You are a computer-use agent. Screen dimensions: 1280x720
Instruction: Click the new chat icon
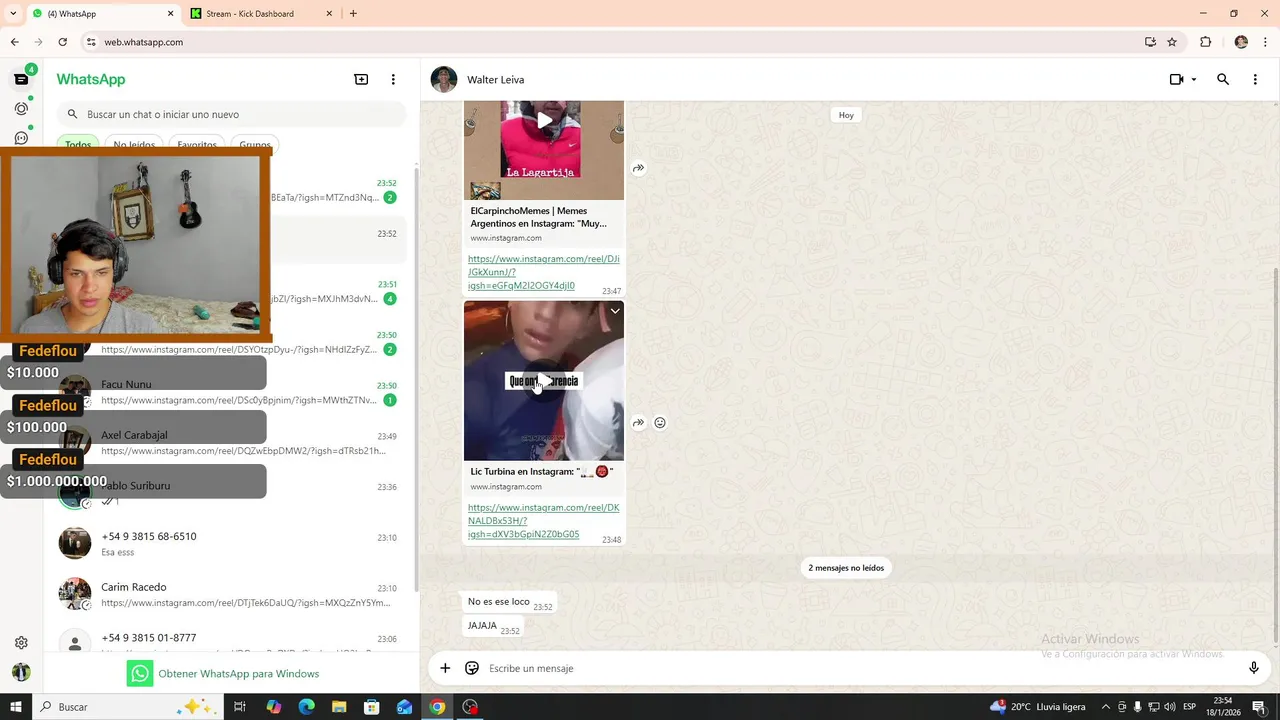tap(361, 79)
